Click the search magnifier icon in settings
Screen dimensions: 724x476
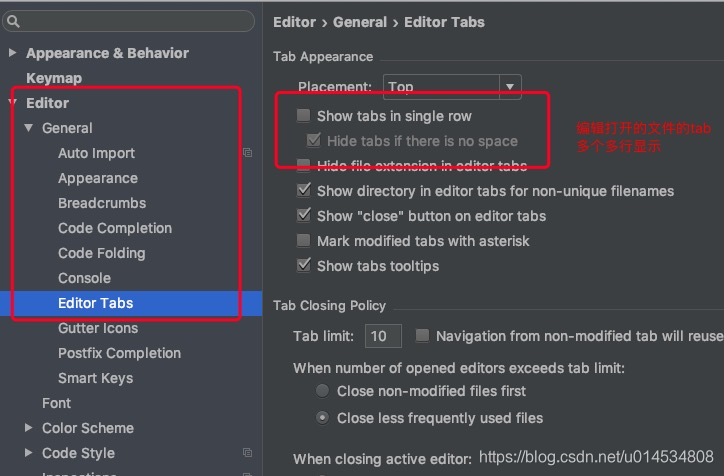14,21
